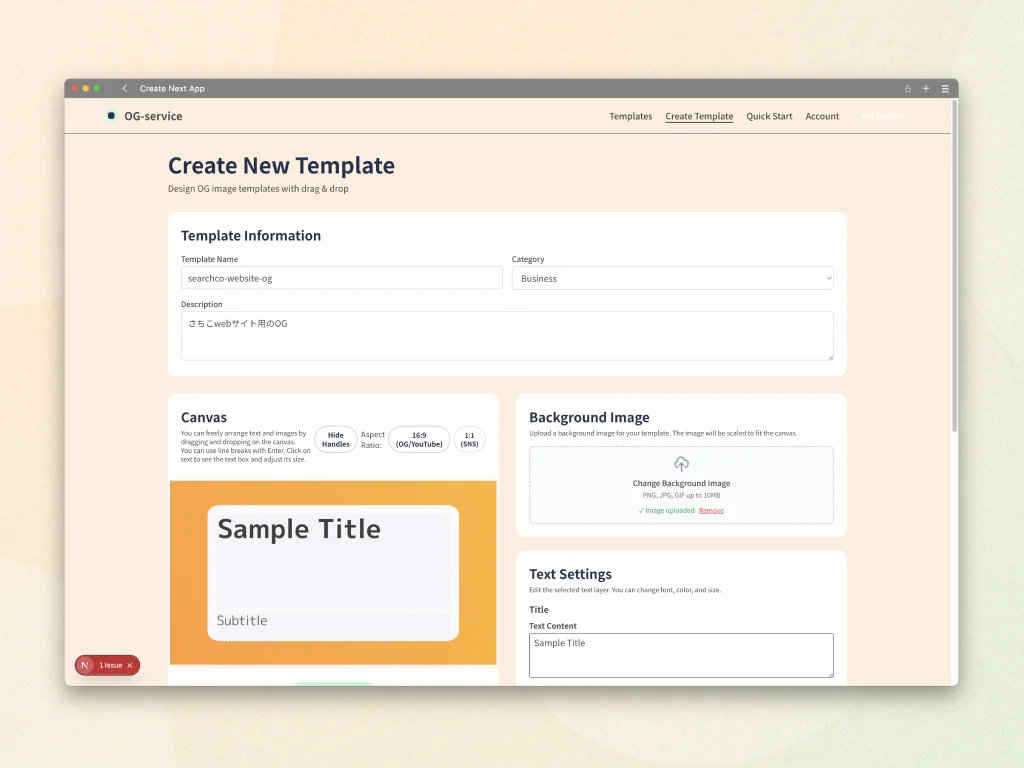Select the 1:1 (SNS) aspect ratio
The width and height of the screenshot is (1024, 768).
pyautogui.click(x=469, y=440)
